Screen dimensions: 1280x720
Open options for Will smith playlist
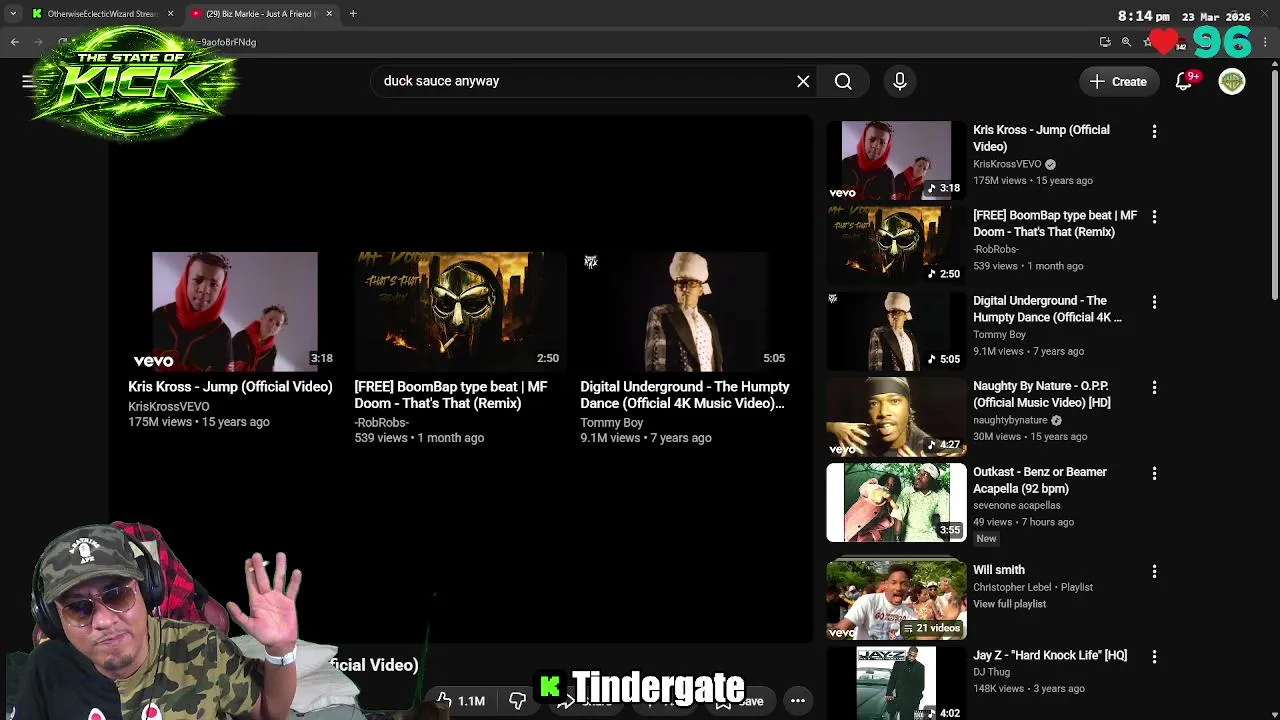pos(1154,571)
